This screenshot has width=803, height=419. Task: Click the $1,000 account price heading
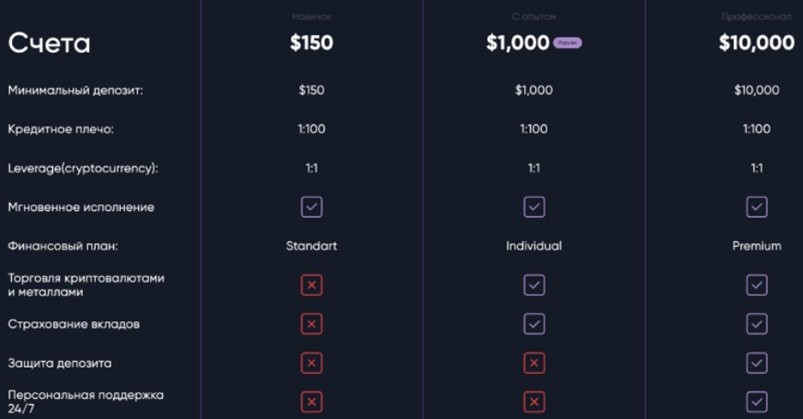pyautogui.click(x=518, y=43)
